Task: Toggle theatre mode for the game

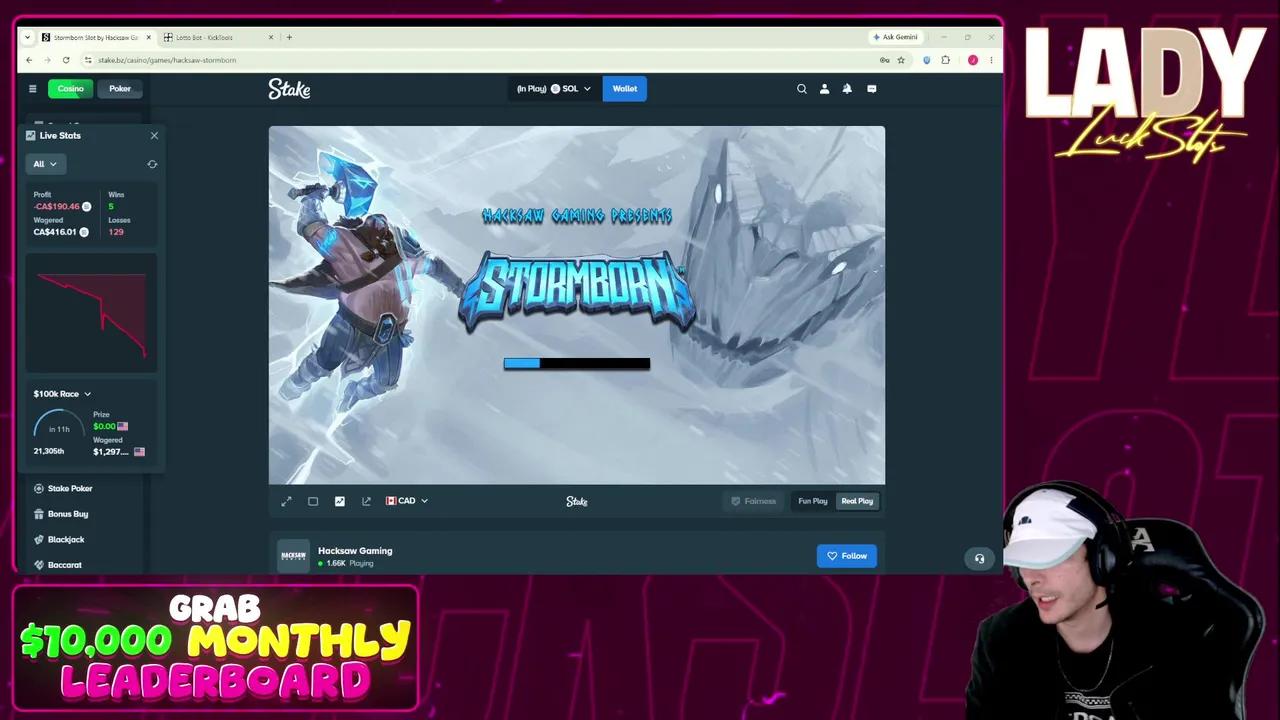Action: tap(313, 501)
